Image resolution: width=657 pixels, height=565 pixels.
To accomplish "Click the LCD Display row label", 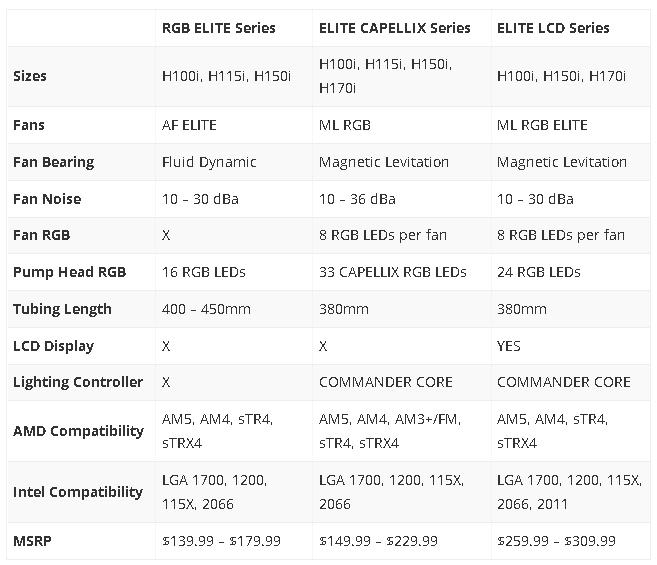I will [x=53, y=346].
